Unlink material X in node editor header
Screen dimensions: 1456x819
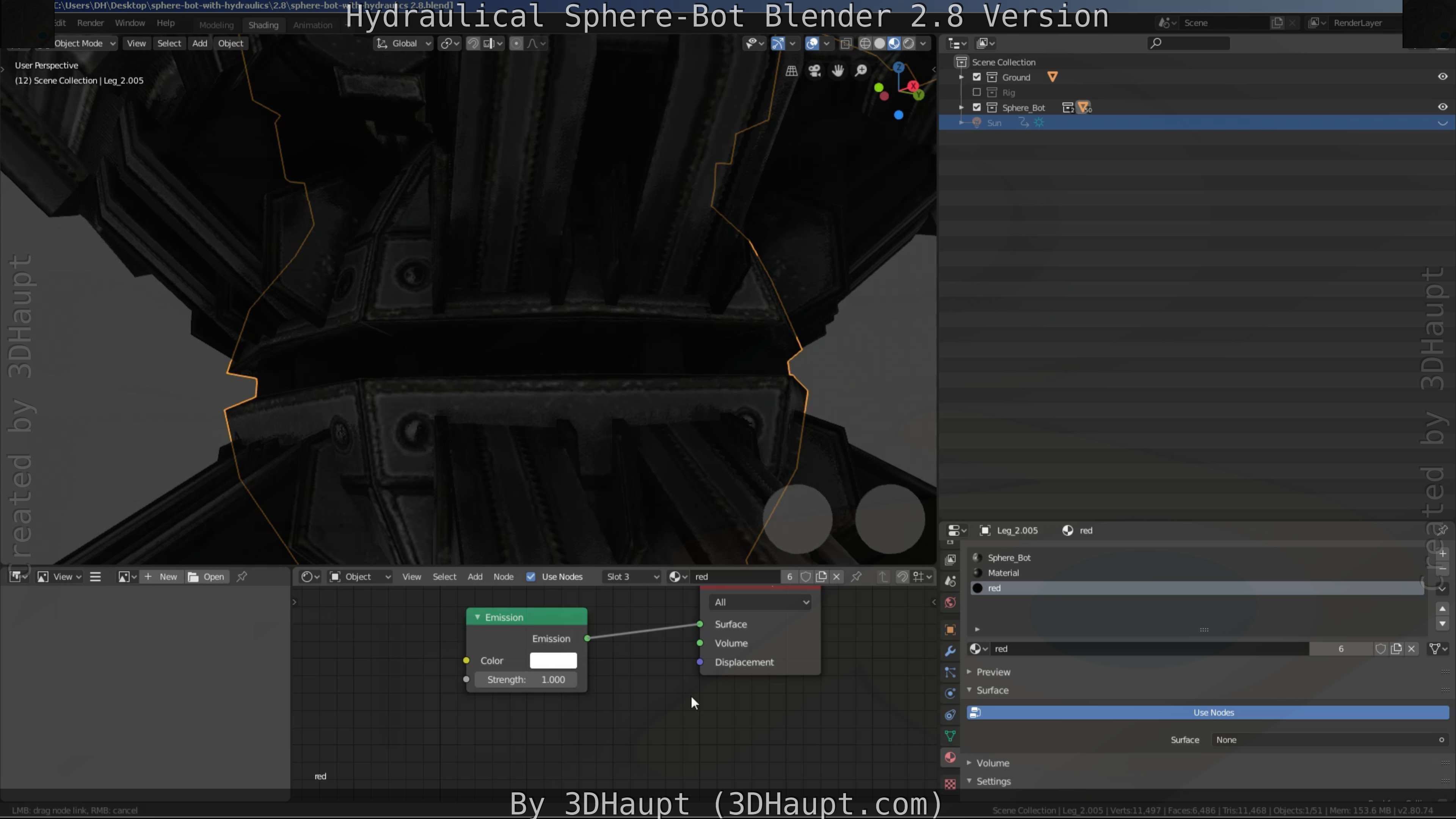pyautogui.click(x=836, y=576)
